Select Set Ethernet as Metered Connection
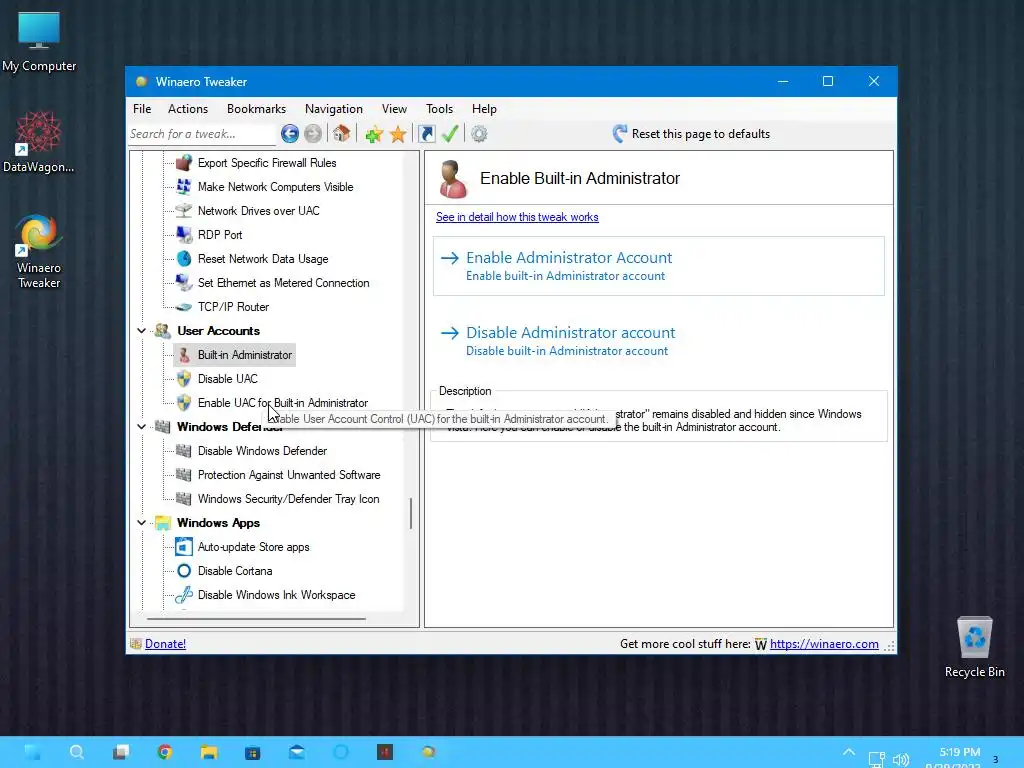This screenshot has width=1024, height=768. [x=283, y=283]
